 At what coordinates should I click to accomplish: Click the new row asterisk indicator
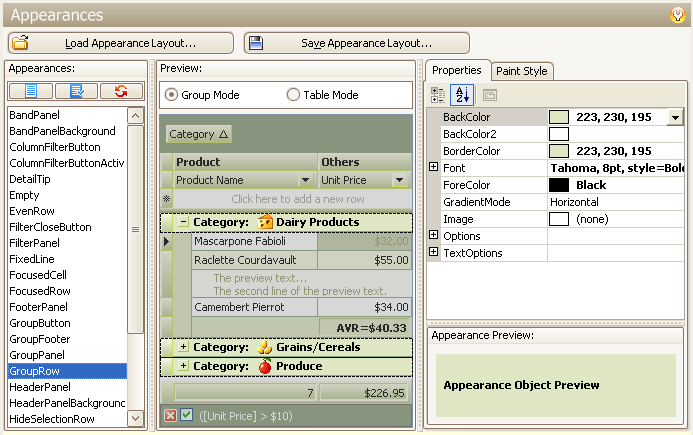(x=167, y=199)
